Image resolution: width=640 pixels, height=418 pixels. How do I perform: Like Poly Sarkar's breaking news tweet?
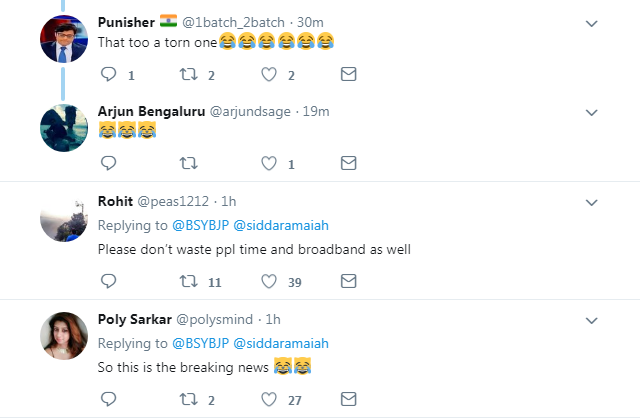point(267,400)
